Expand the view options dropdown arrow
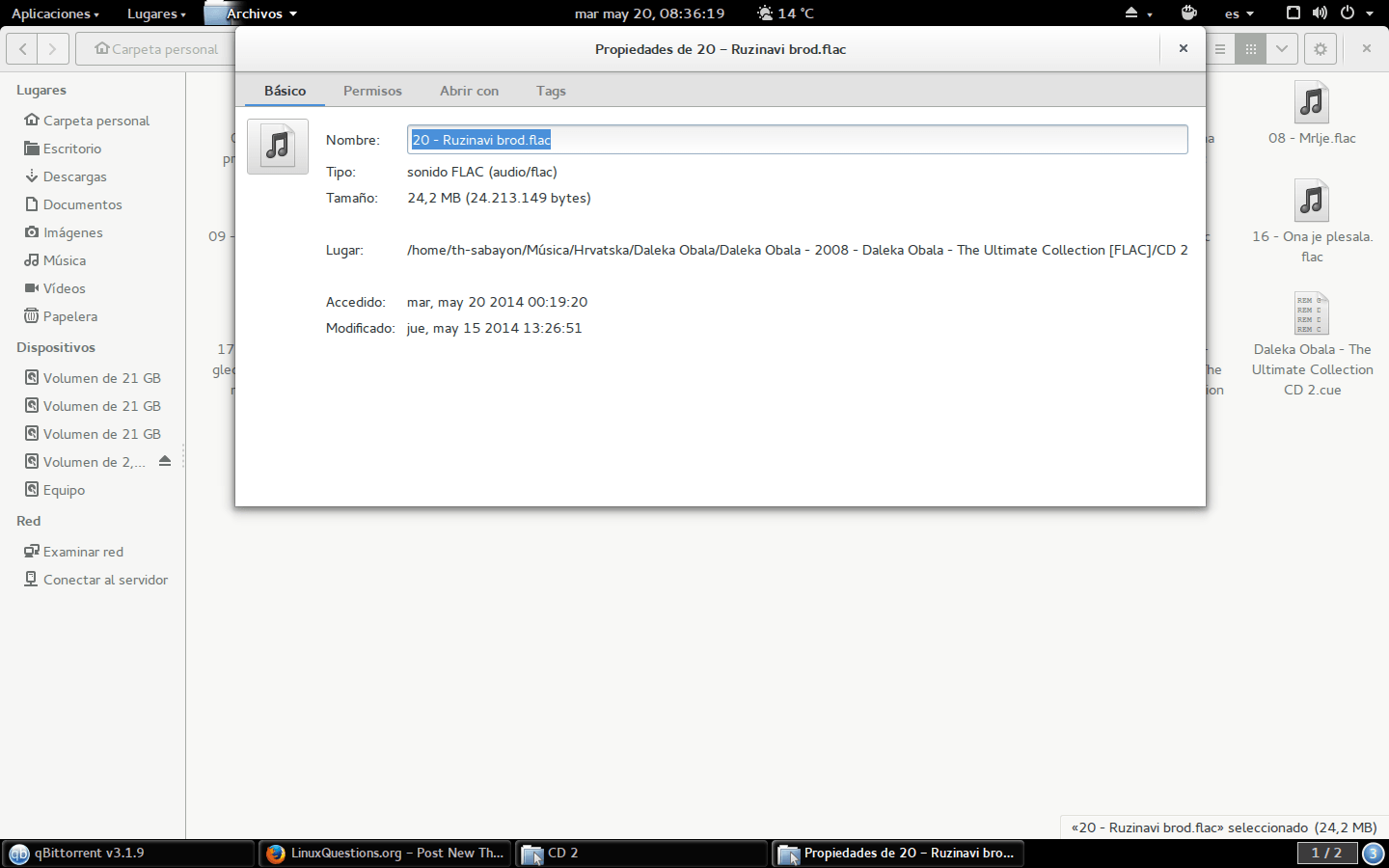Screen dimensions: 1389x868 coord(1281,49)
